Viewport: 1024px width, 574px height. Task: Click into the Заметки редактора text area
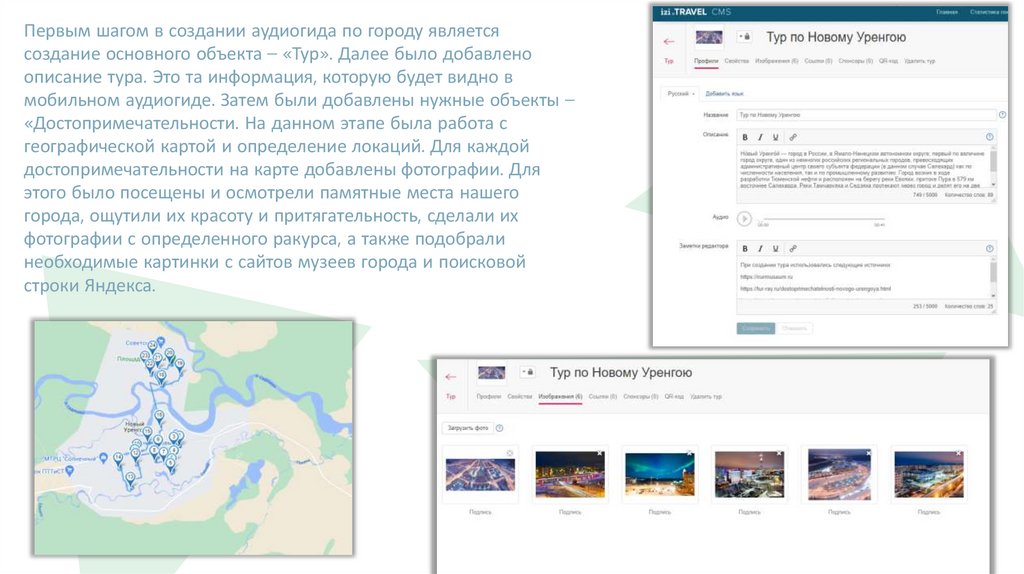(x=863, y=280)
